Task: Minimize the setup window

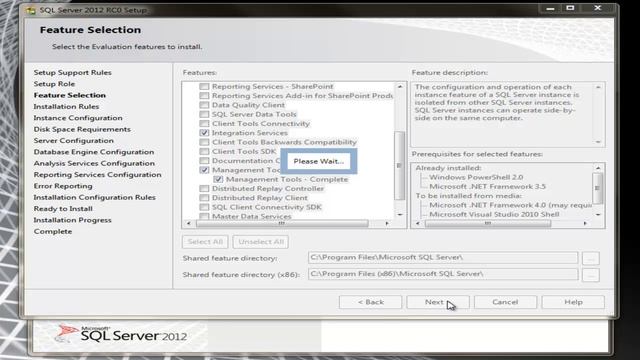Action: pyautogui.click(x=550, y=9)
